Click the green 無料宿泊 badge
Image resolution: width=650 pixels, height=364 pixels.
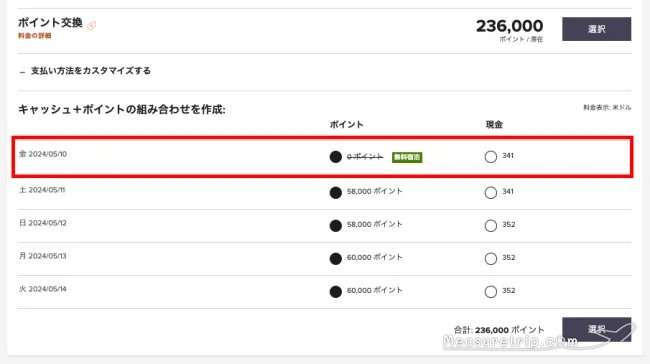click(x=407, y=157)
